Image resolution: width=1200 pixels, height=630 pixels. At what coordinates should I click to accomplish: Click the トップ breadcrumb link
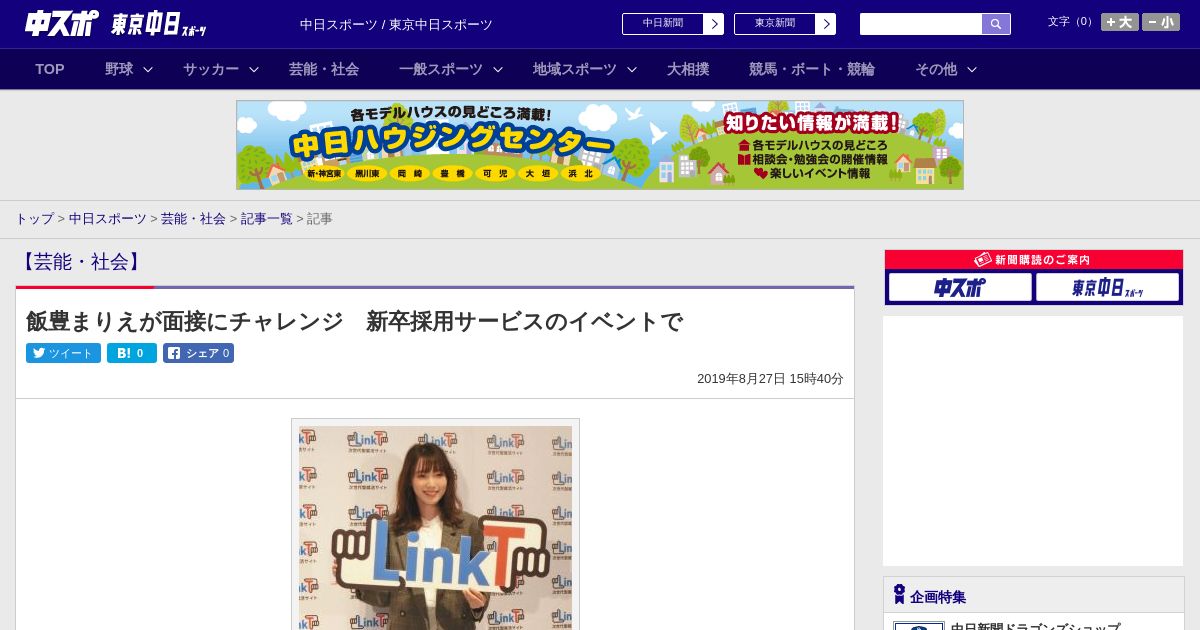pyautogui.click(x=34, y=218)
